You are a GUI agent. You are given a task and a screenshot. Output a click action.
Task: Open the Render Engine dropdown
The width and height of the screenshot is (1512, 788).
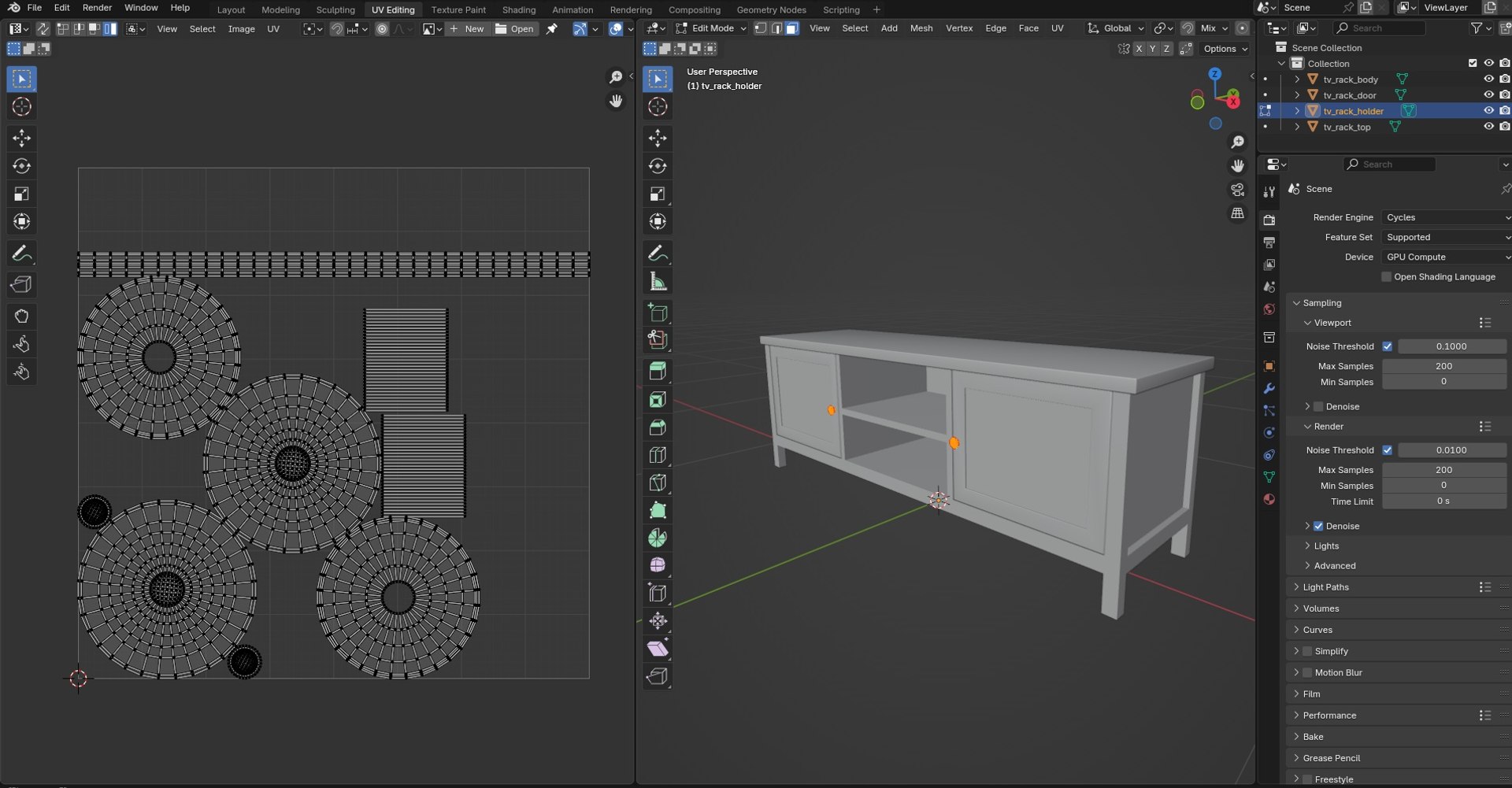click(x=1445, y=217)
